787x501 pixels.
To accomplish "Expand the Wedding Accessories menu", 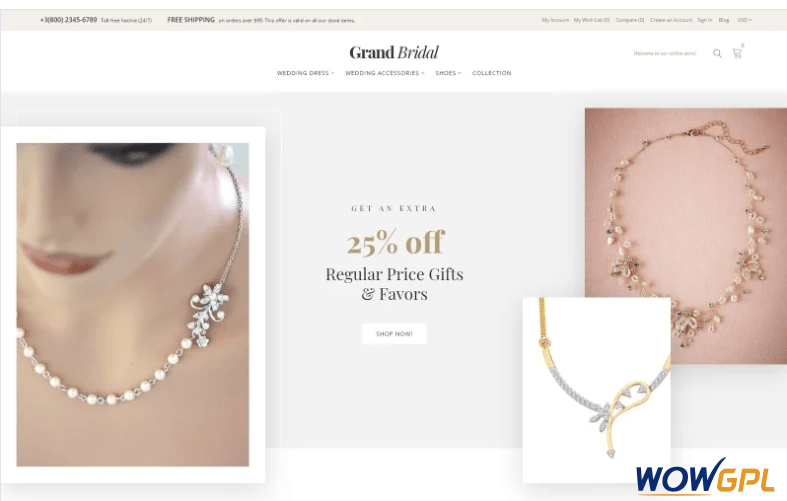I will tap(384, 73).
